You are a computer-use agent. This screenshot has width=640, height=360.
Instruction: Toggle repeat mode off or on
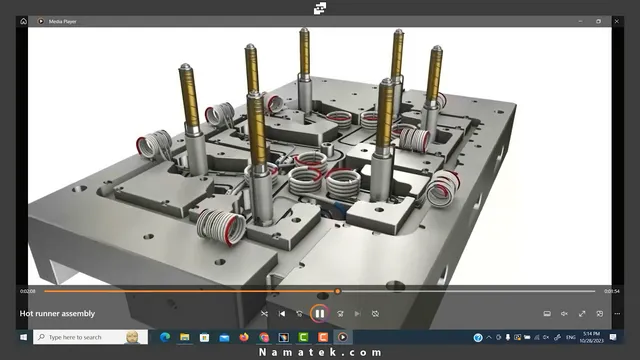tap(376, 313)
